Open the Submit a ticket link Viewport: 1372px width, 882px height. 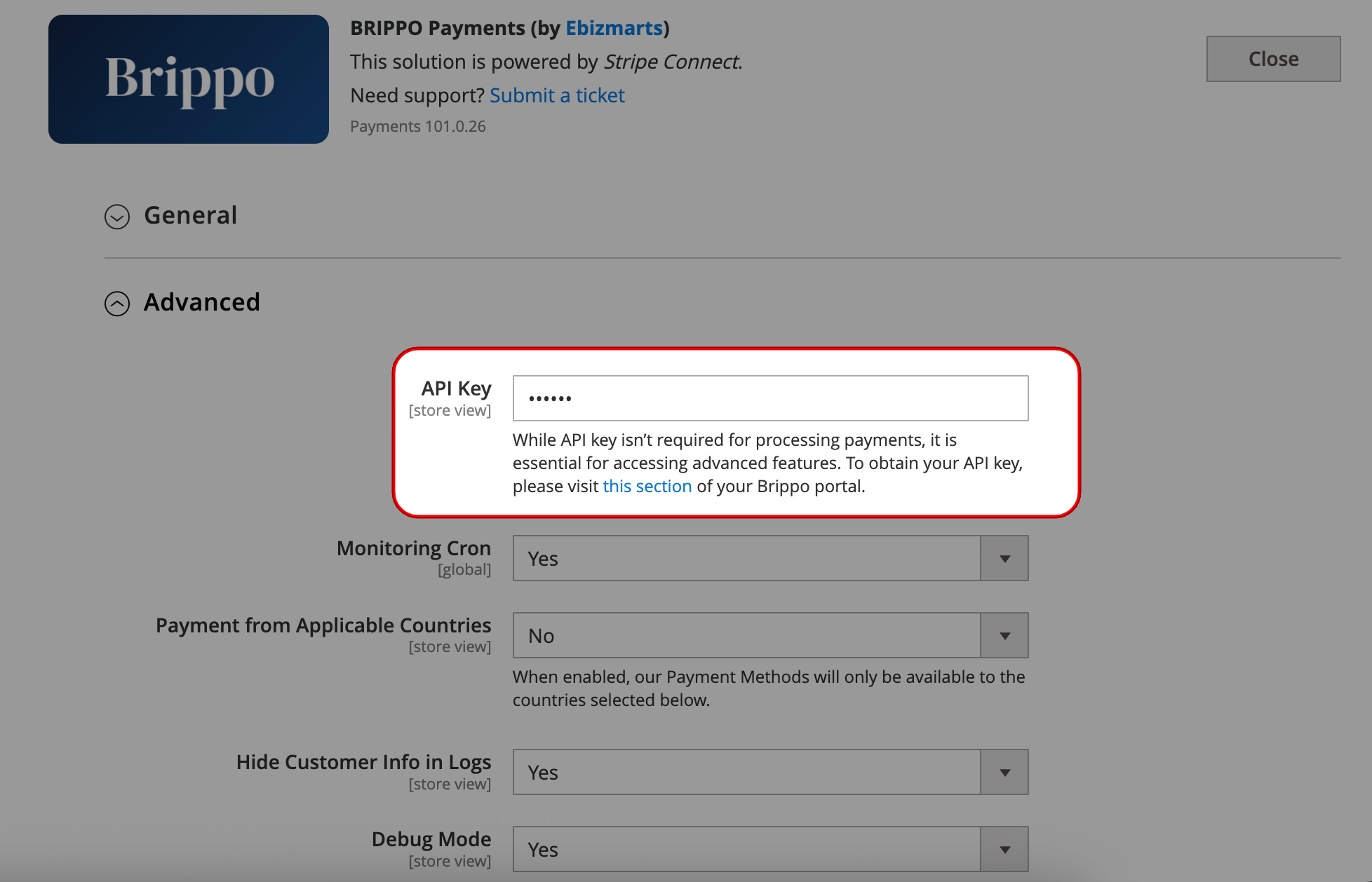(557, 95)
